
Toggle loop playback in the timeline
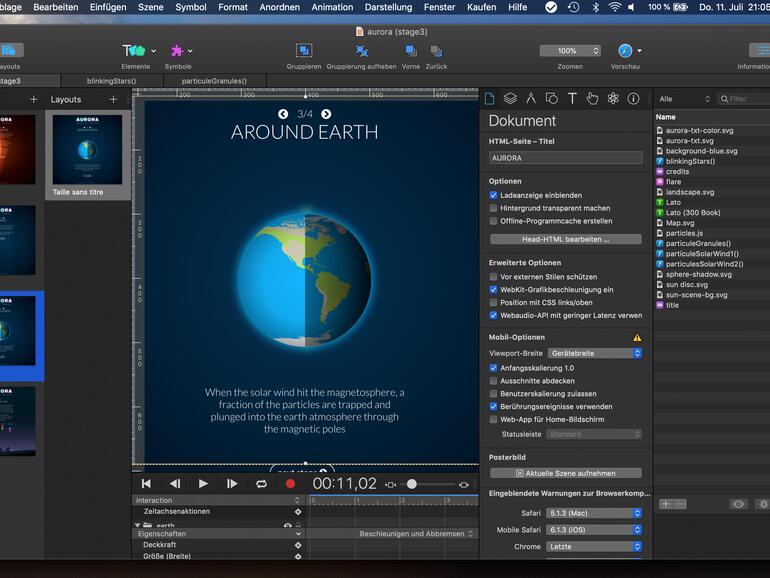[262, 484]
